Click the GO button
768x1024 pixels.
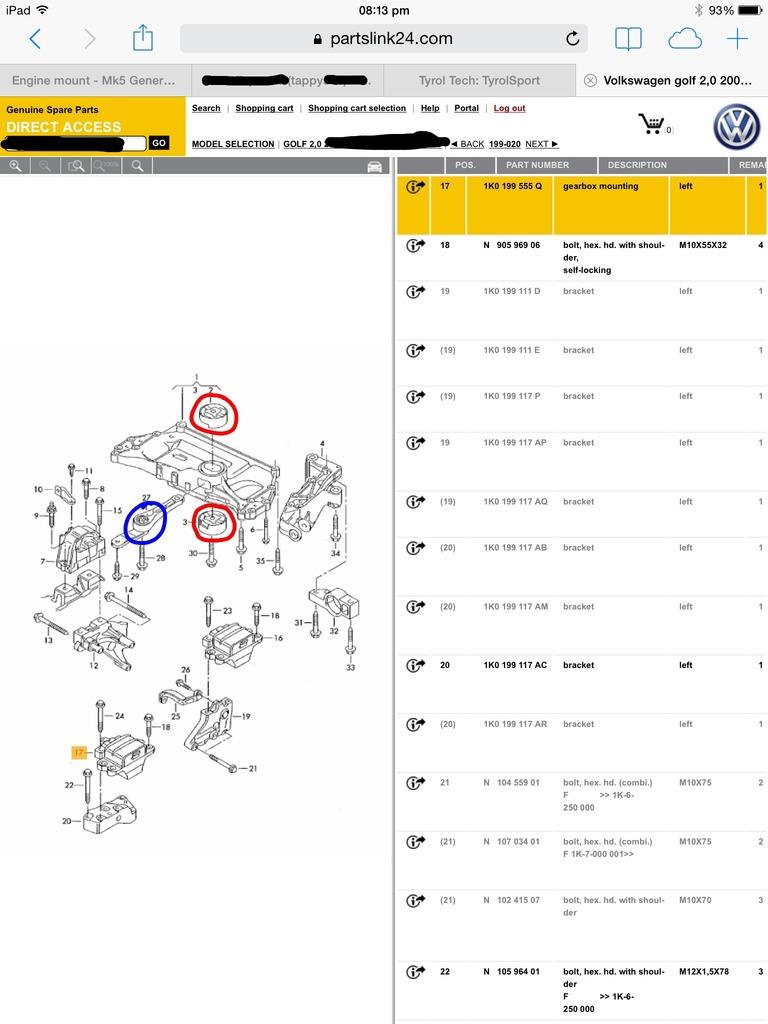click(x=159, y=143)
